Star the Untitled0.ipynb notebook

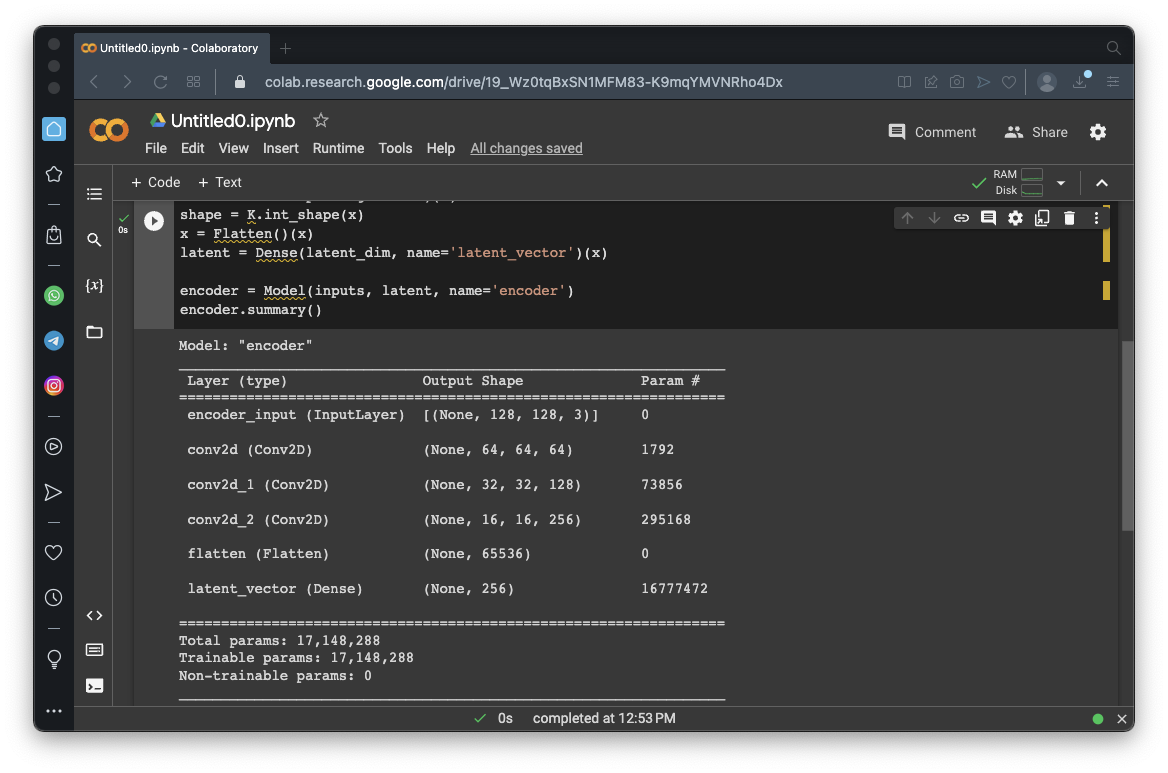(320, 120)
